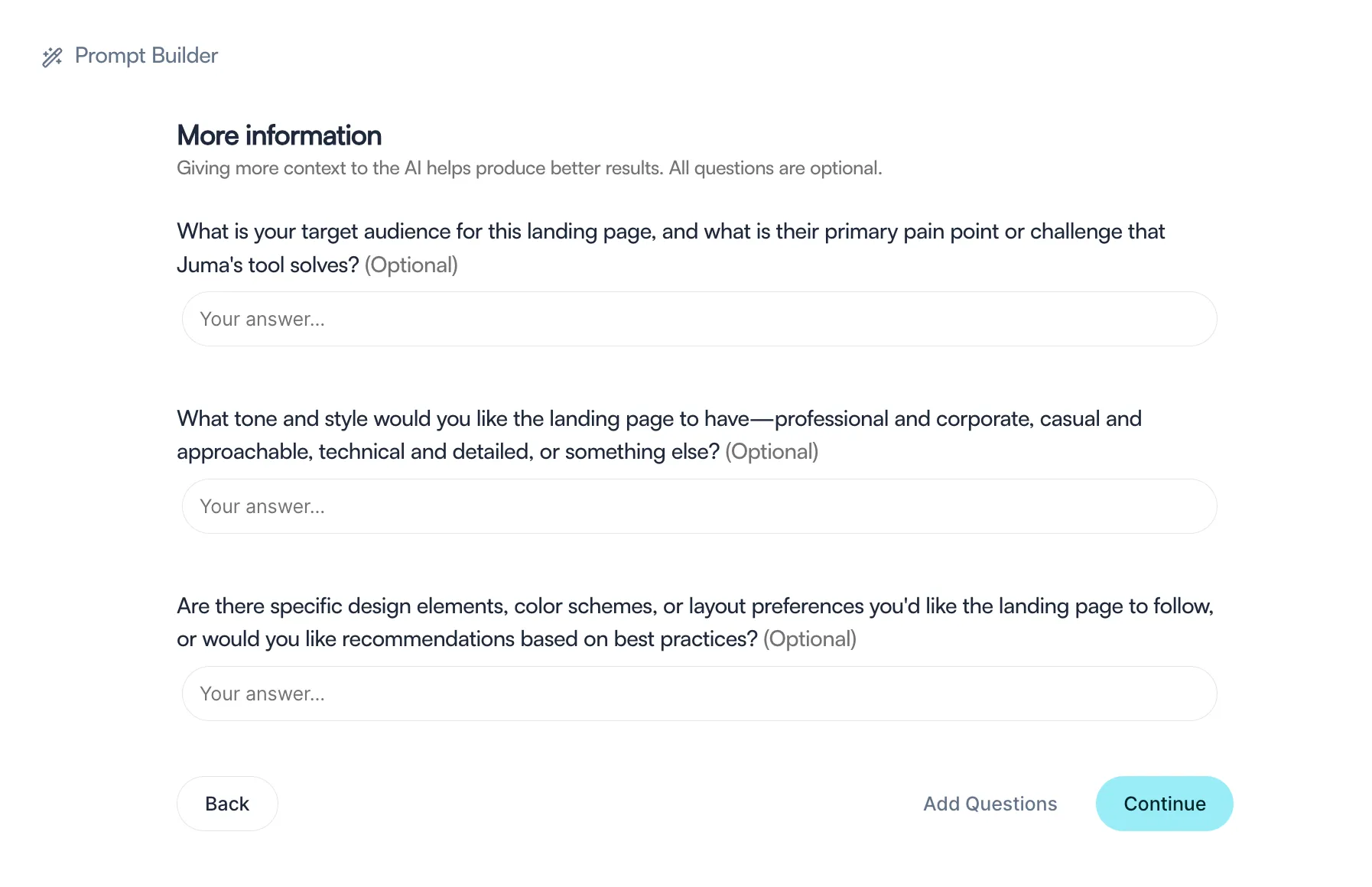Focus the tone and style answer field
Viewport: 1372px width, 887px height.
[699, 506]
